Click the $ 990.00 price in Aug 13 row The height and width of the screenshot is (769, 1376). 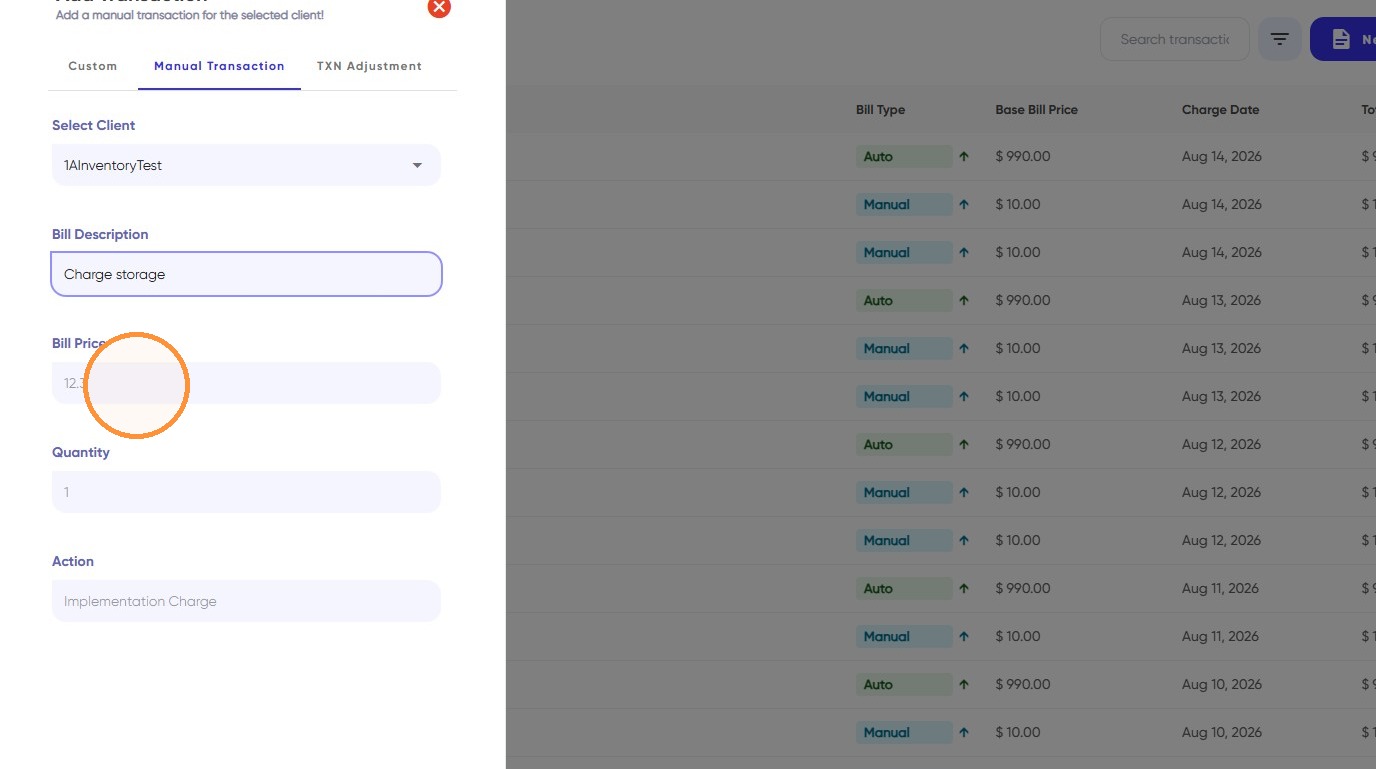1023,300
